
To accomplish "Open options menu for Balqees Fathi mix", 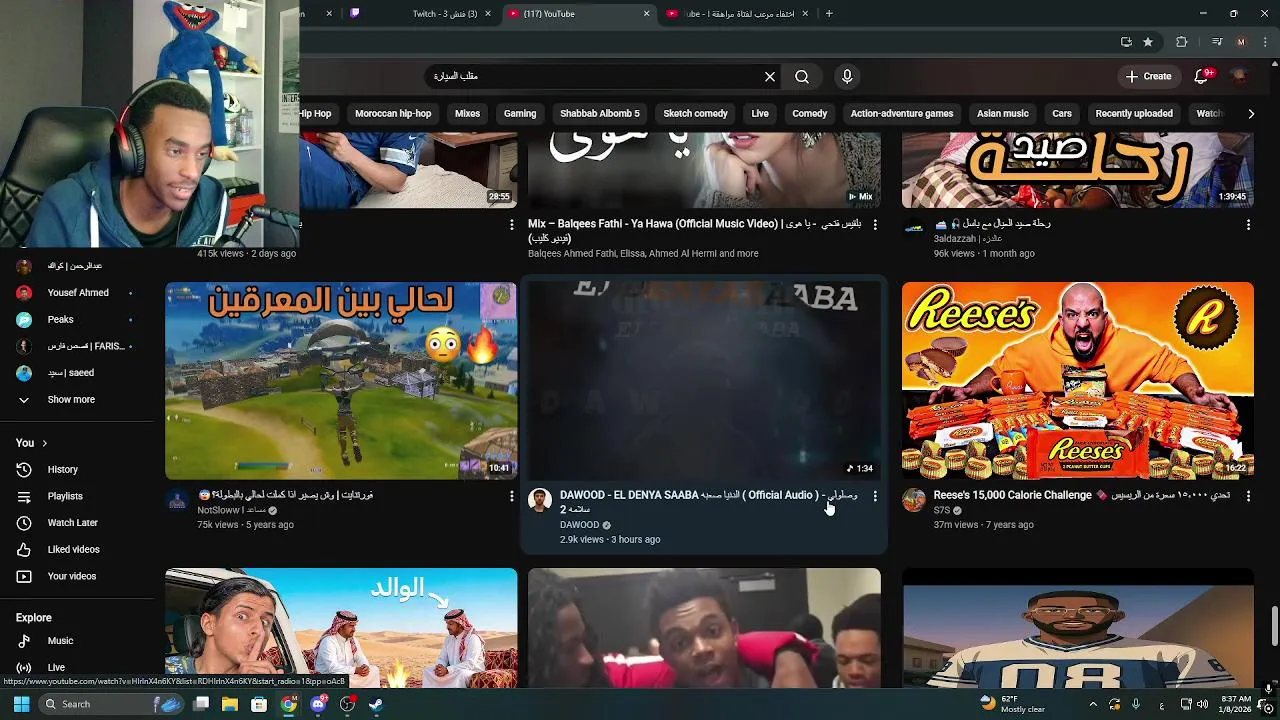I will 875,225.
